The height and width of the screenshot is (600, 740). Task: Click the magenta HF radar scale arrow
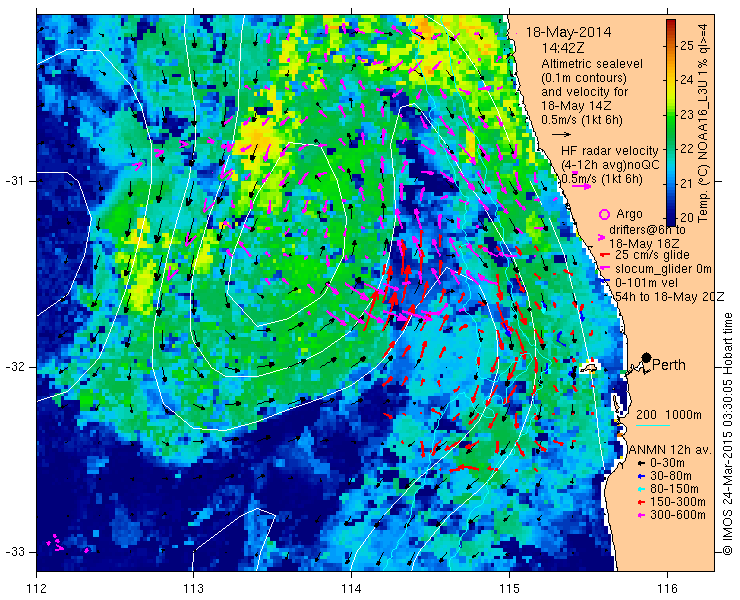[x=581, y=186]
